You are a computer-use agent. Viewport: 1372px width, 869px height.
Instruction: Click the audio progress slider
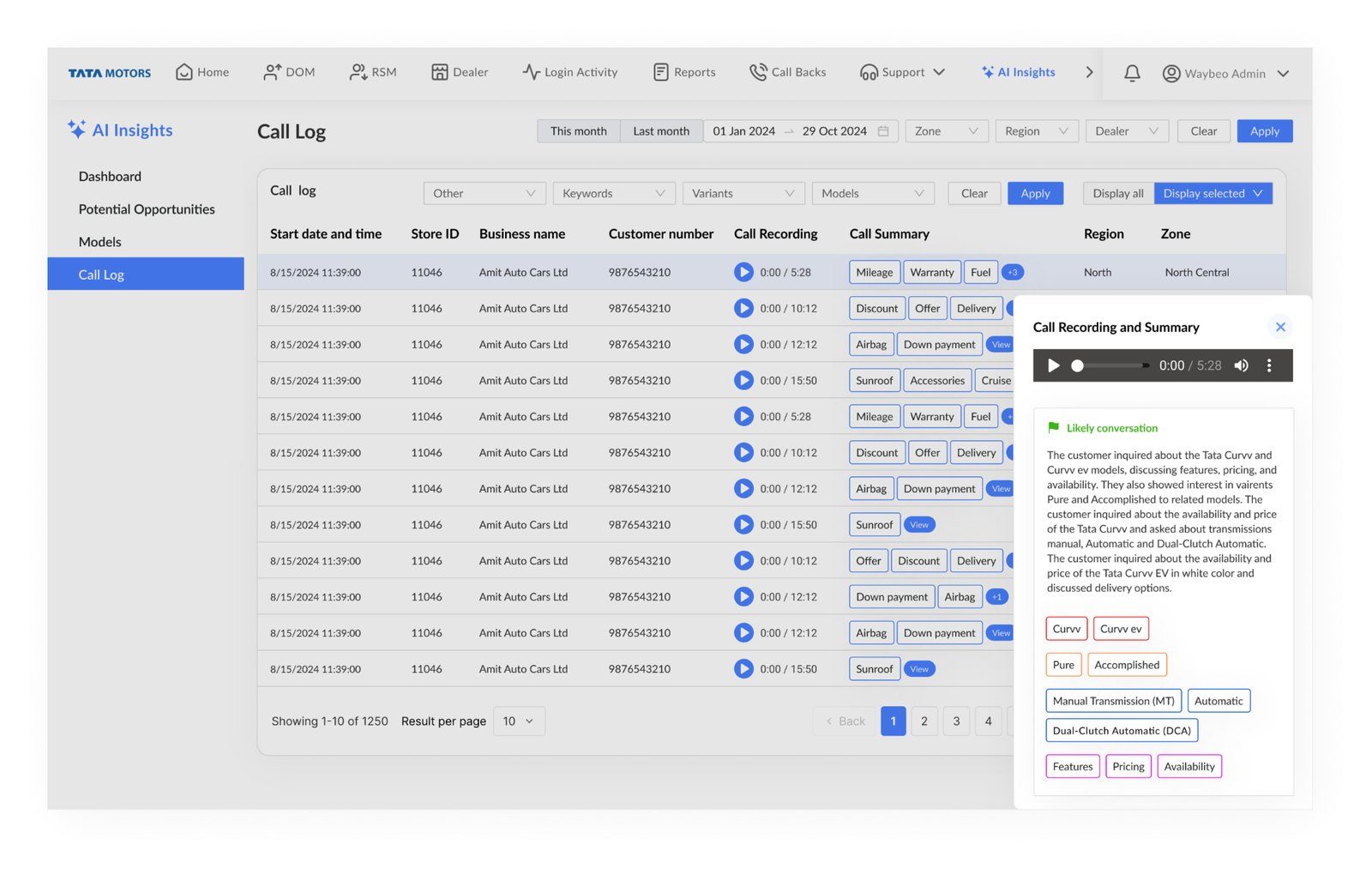[x=1110, y=365]
